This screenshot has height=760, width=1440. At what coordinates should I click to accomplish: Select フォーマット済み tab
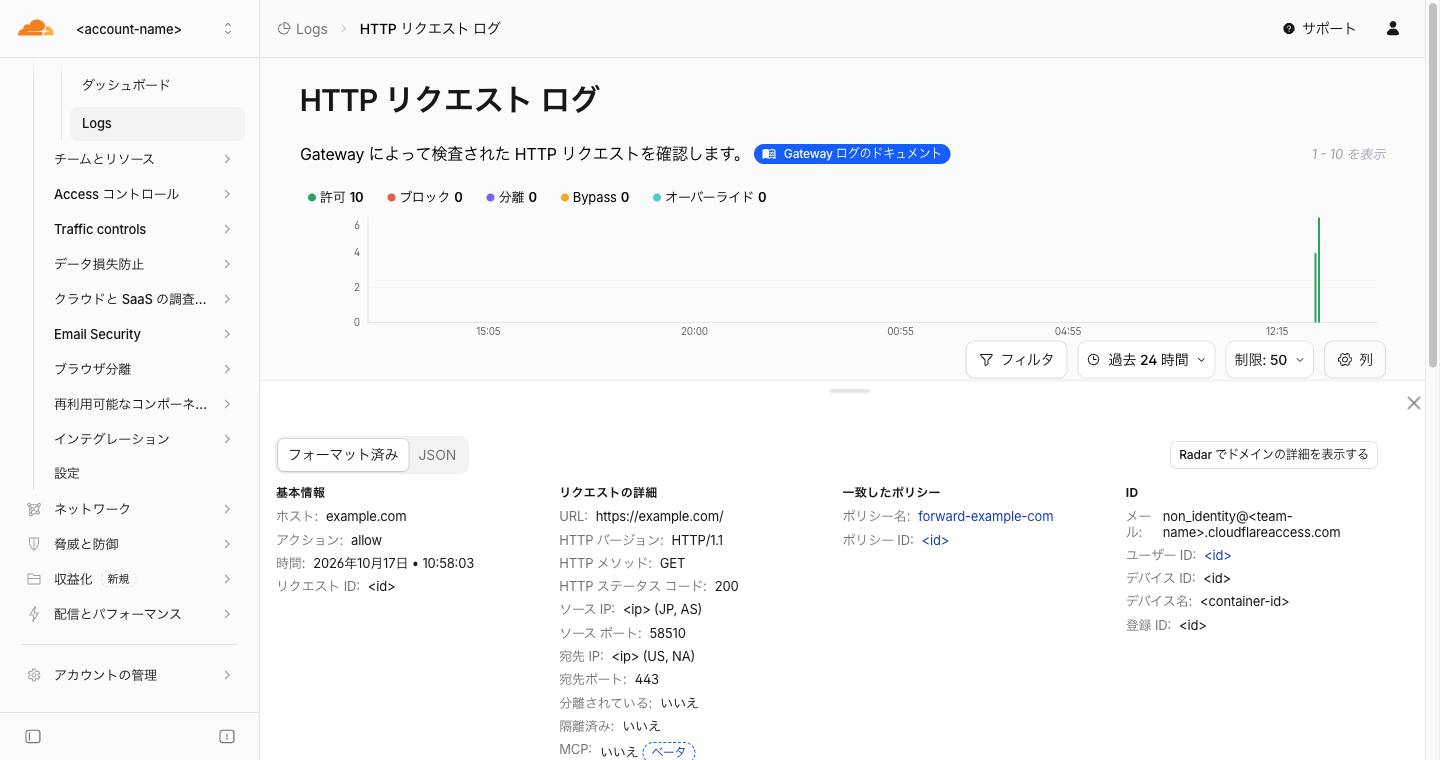(x=343, y=455)
